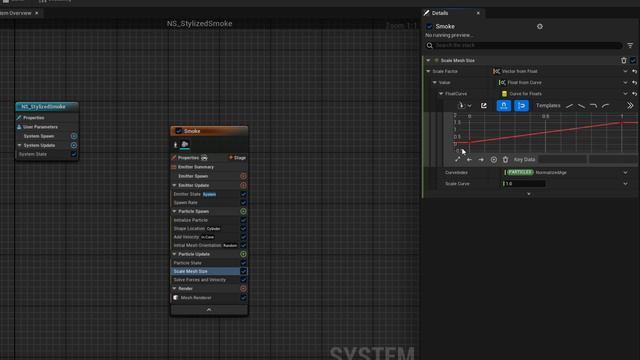Disable the Shape Location module
The height and width of the screenshot is (360, 640).
coord(243,229)
